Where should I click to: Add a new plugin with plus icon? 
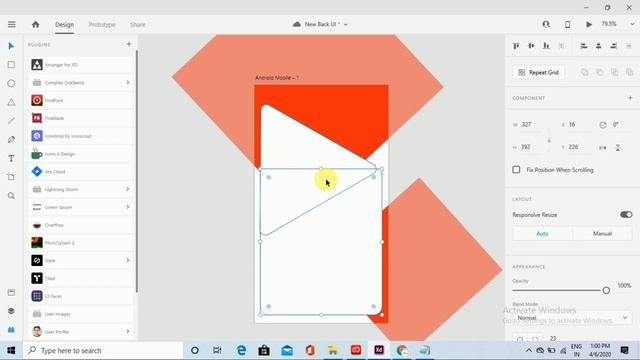(x=129, y=44)
